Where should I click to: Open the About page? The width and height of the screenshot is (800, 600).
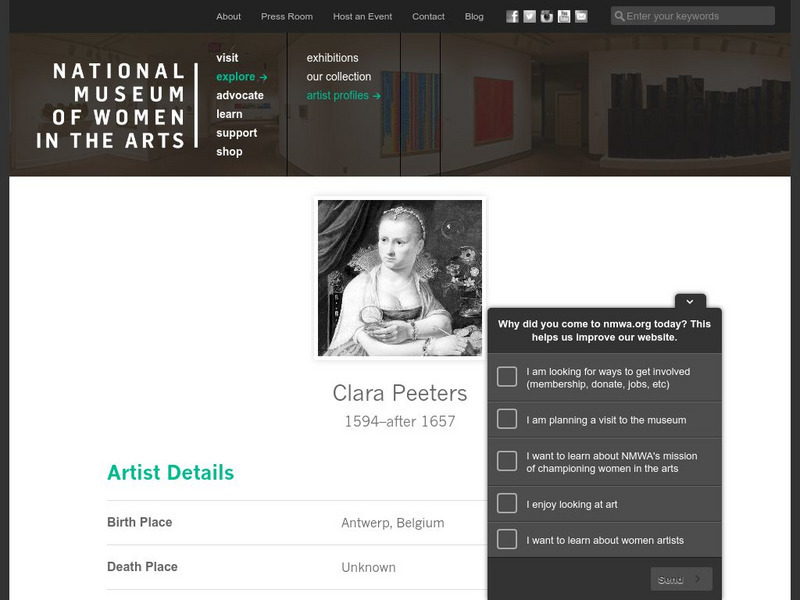228,16
